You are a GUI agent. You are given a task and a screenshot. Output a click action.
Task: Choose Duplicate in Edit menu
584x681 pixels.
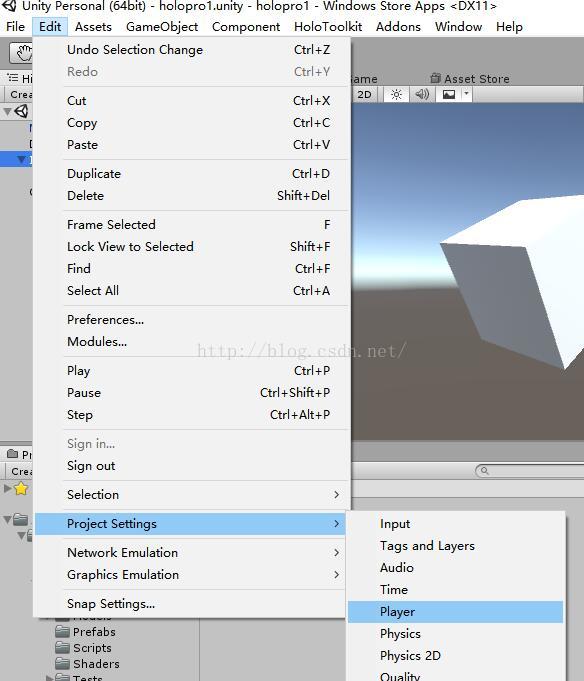[x=191, y=173]
